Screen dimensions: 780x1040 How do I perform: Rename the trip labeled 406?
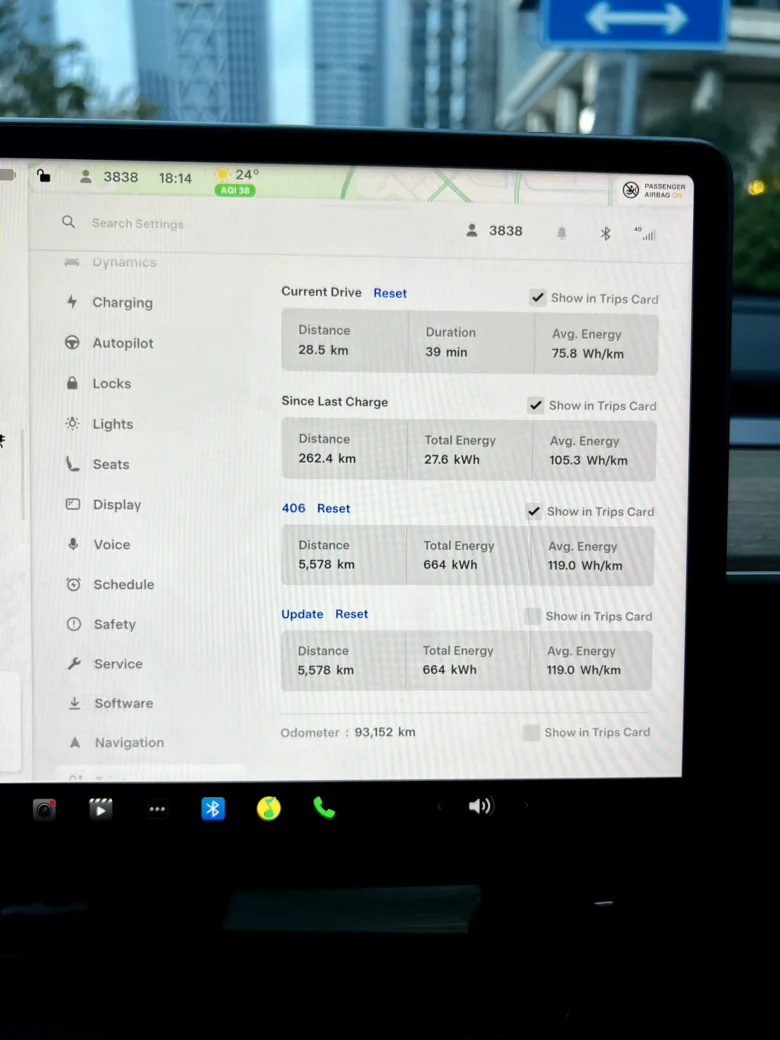[x=293, y=508]
